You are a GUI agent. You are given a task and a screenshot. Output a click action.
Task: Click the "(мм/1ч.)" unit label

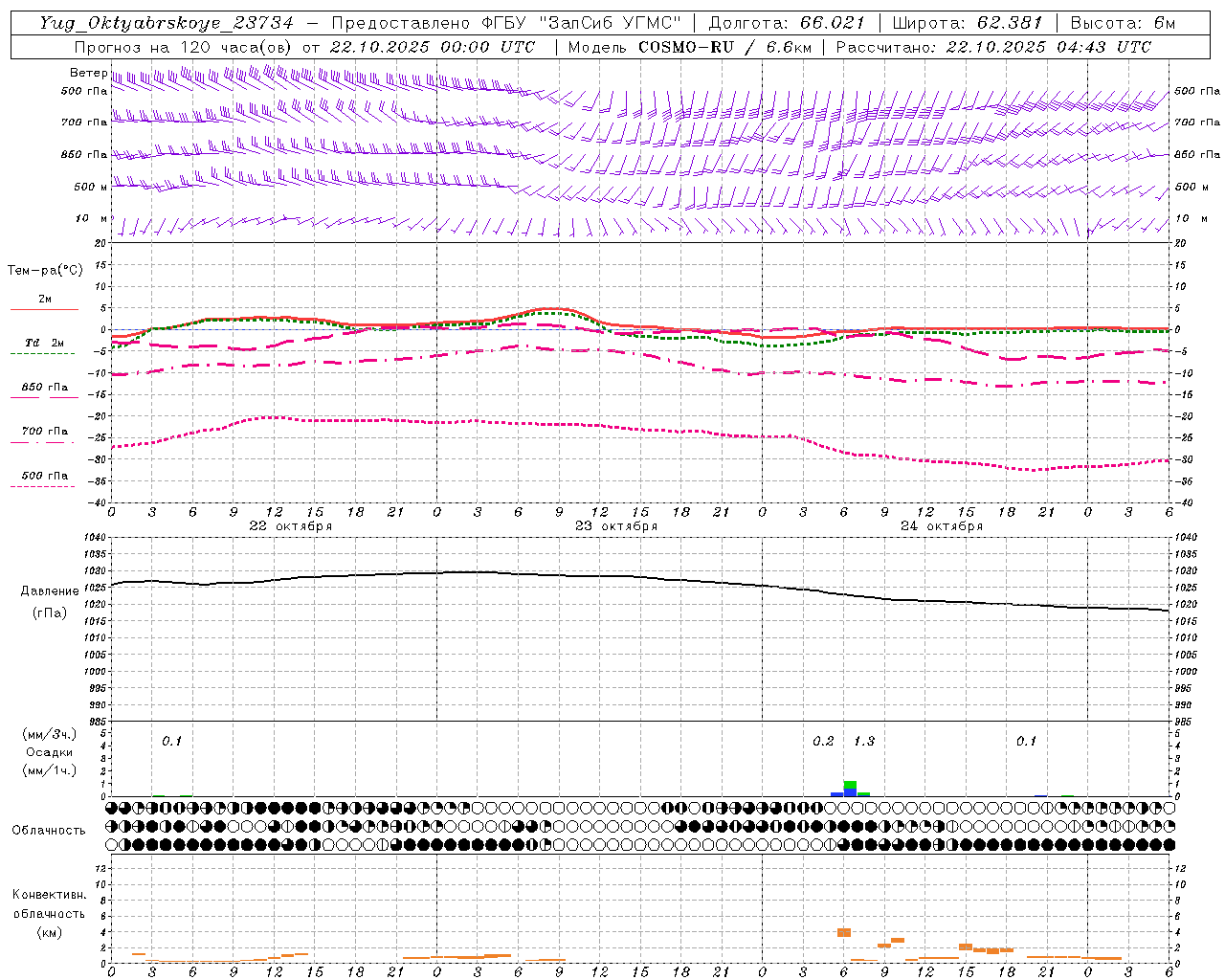pyautogui.click(x=49, y=770)
